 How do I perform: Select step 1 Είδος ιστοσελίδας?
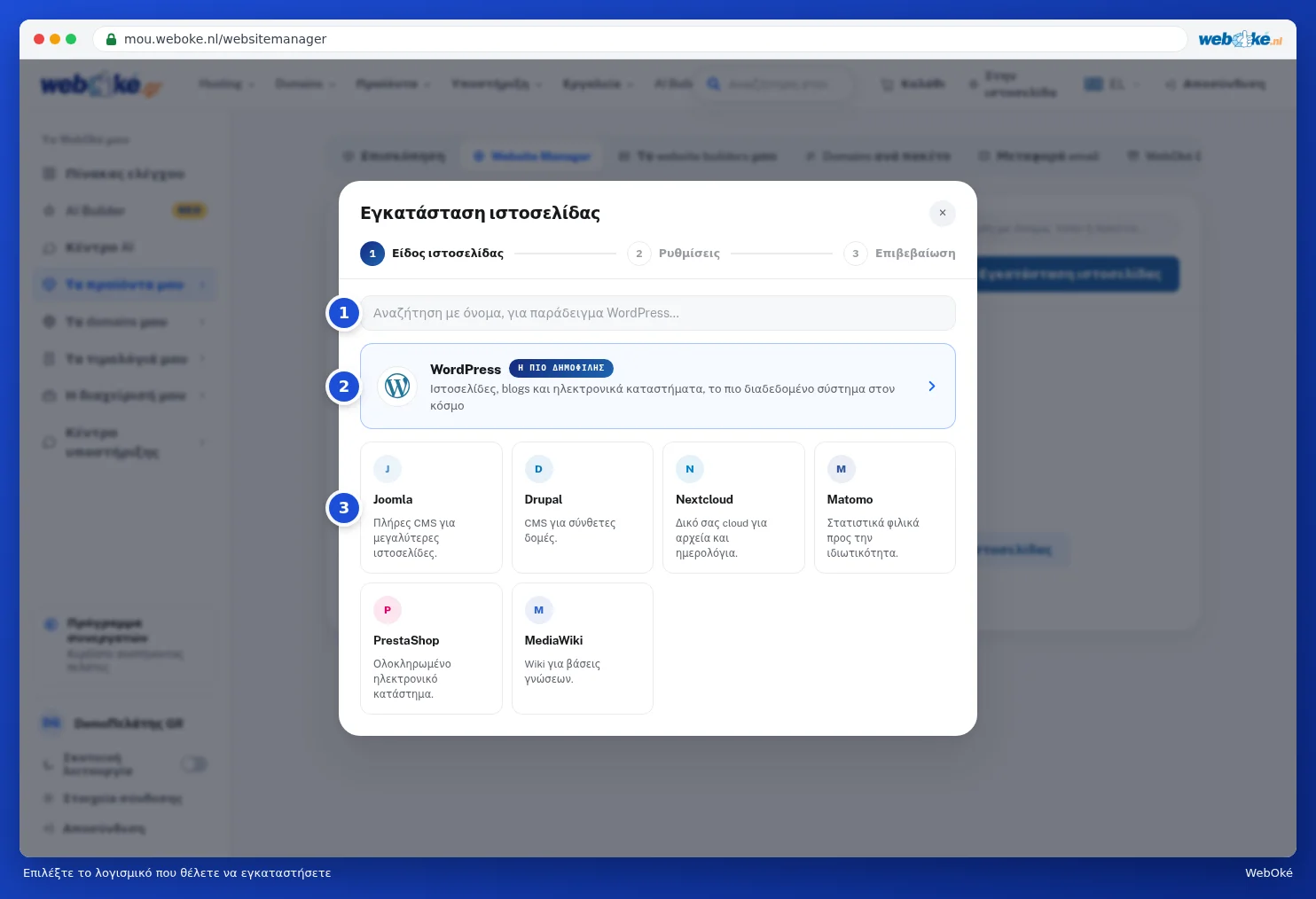pos(432,254)
